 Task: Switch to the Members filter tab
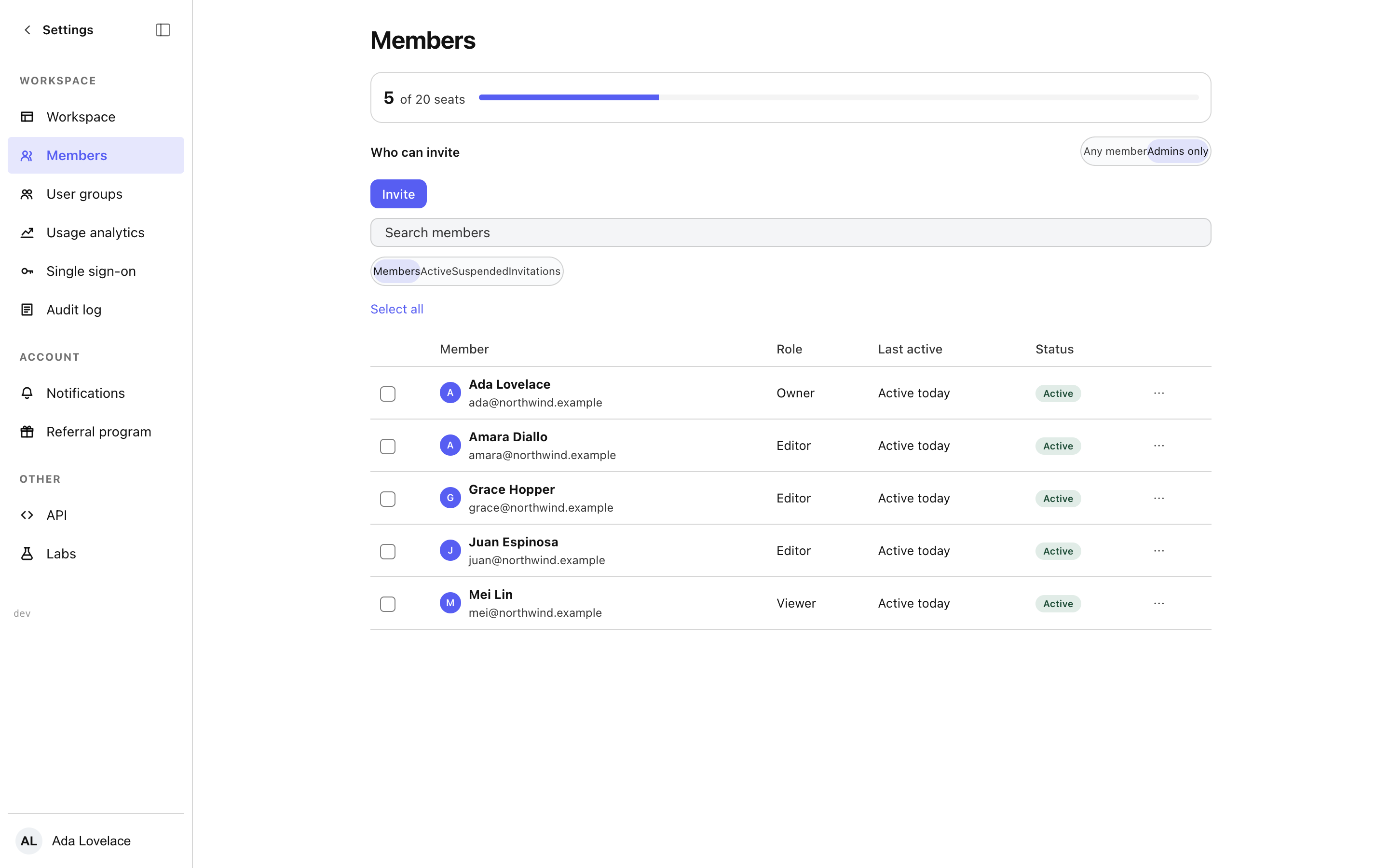point(396,271)
